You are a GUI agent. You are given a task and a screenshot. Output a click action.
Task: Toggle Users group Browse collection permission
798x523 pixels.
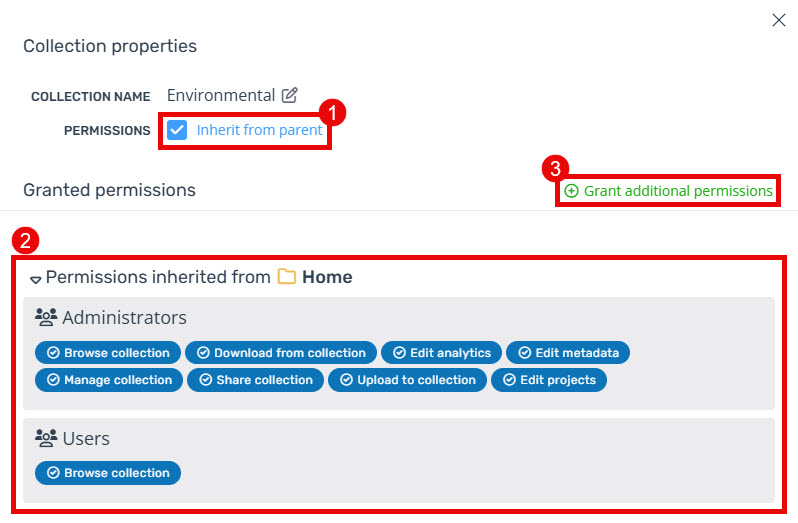(x=108, y=473)
